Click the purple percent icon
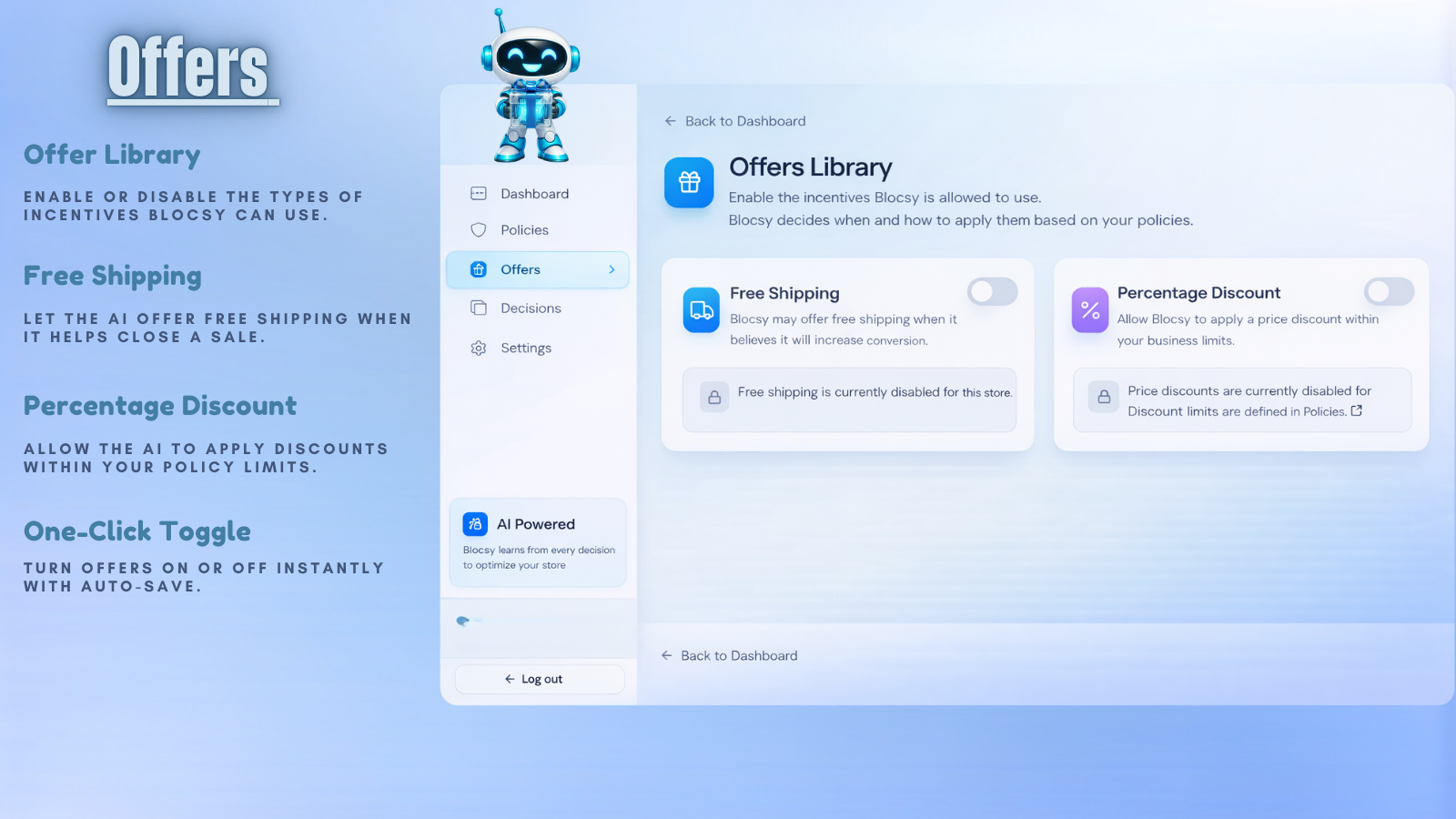This screenshot has height=819, width=1456. pos(1090,310)
